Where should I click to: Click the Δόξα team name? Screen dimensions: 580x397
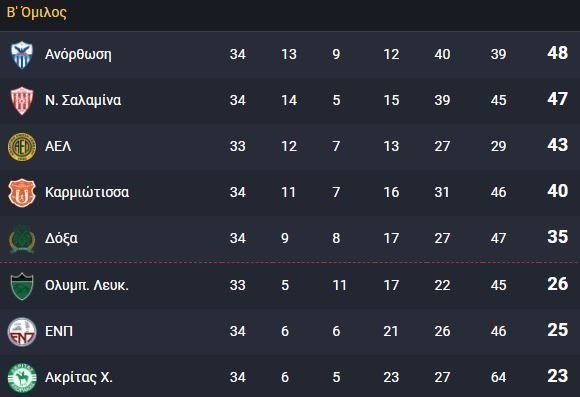(61, 238)
